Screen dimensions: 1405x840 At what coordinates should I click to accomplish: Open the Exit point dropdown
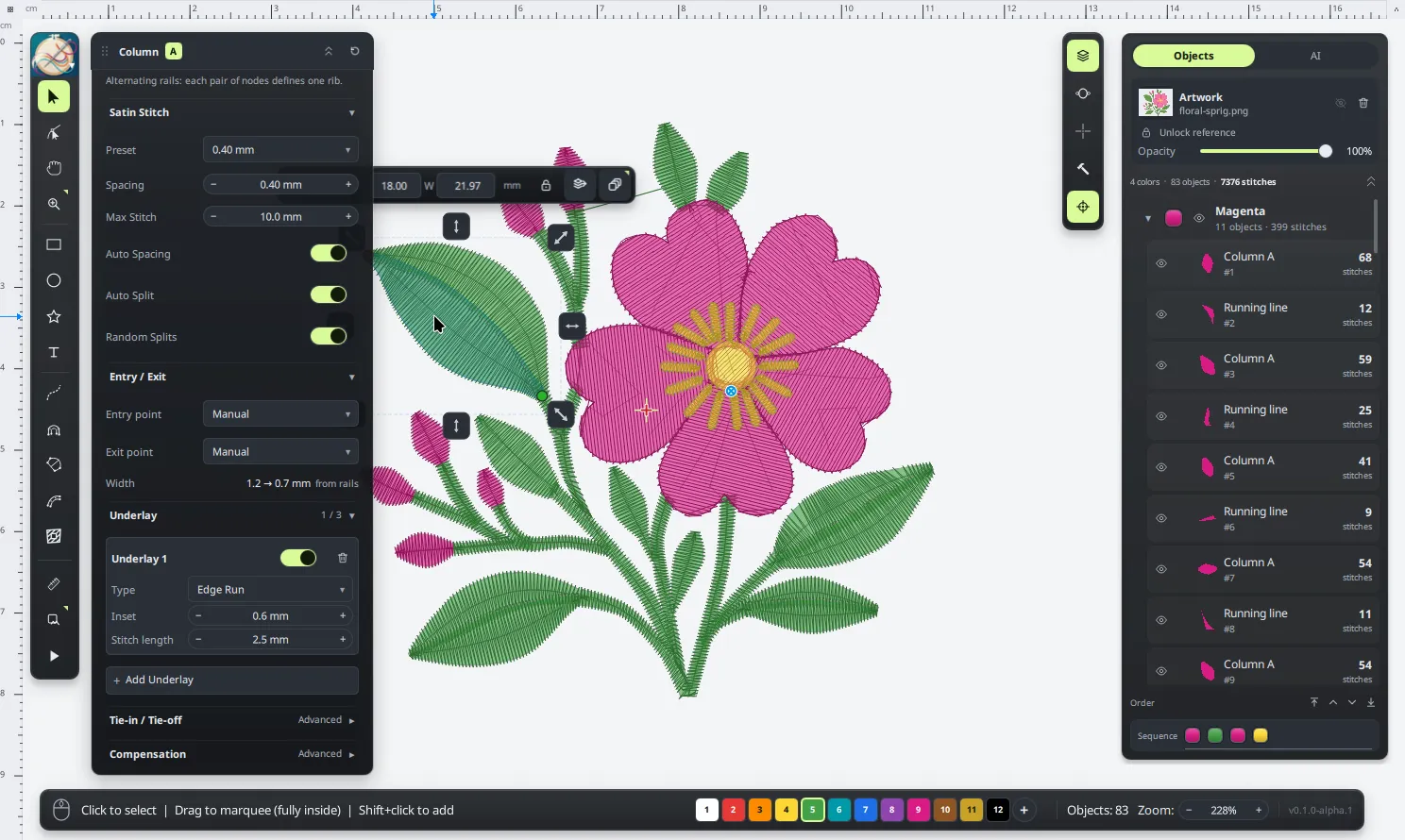280,451
